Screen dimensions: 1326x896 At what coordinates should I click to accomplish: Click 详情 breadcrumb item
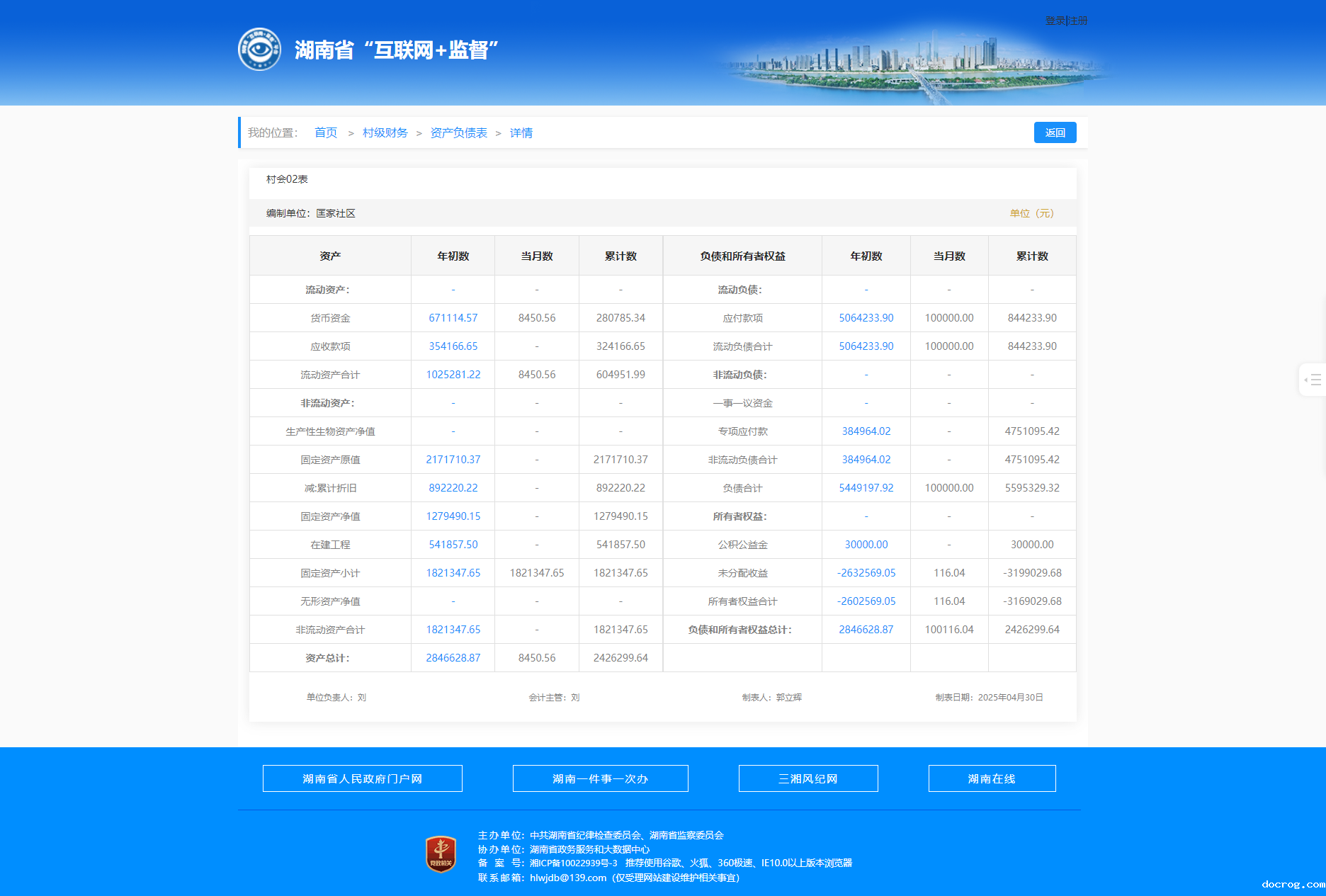(521, 133)
